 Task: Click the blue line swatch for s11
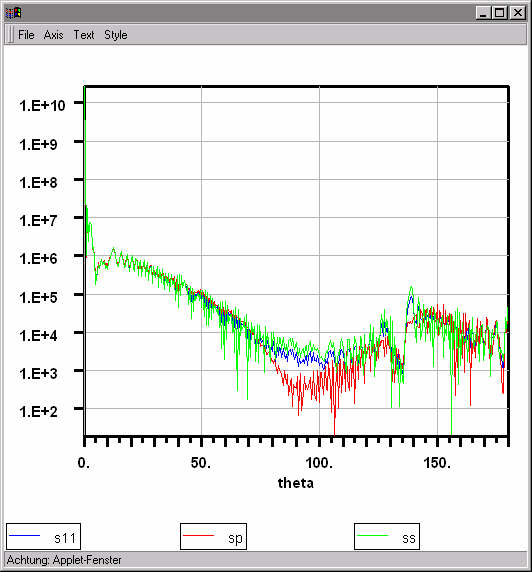click(24, 535)
